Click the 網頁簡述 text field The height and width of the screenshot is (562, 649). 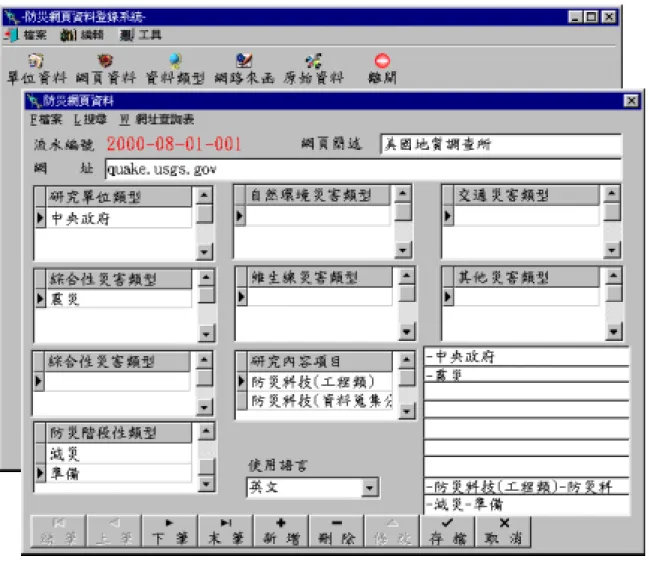[501, 144]
